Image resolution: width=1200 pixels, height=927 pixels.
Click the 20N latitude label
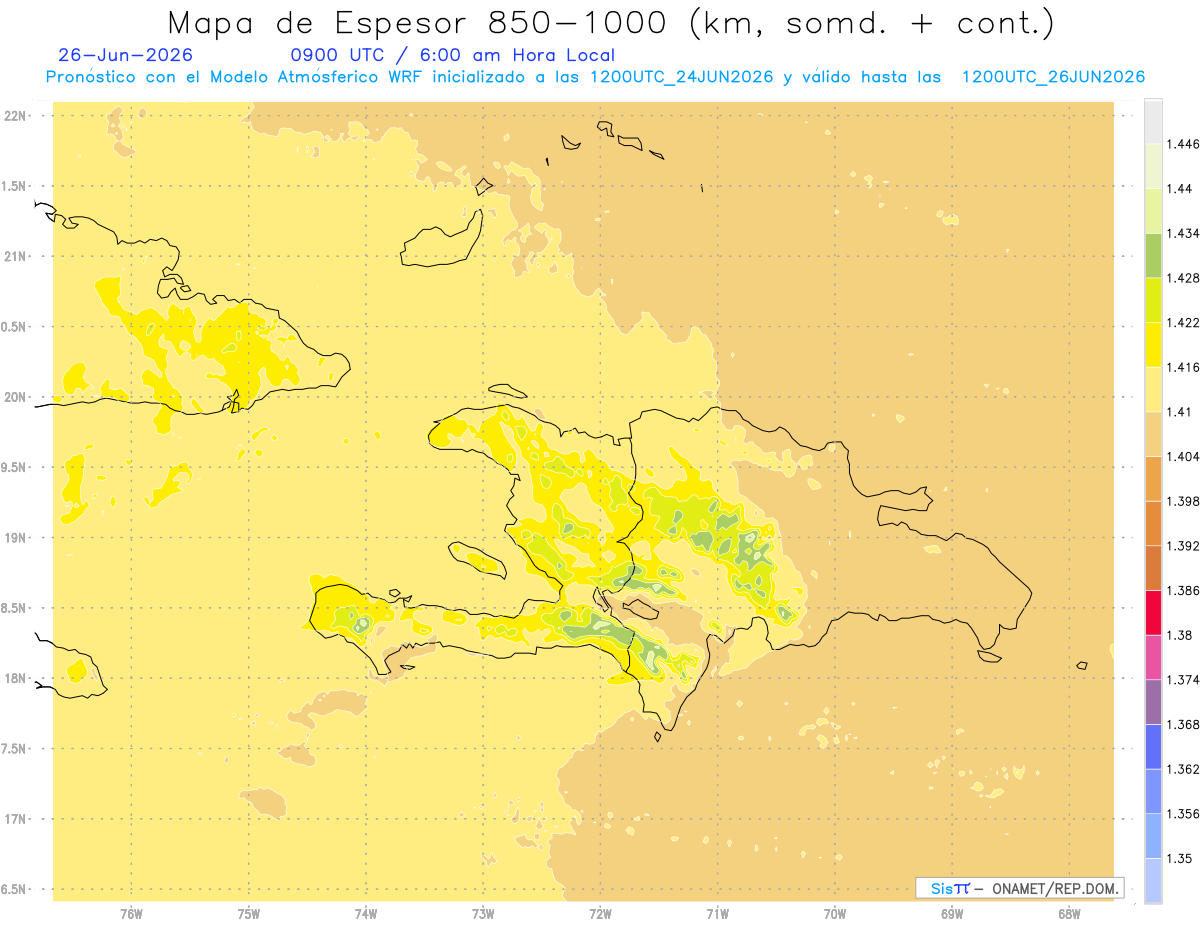[x=15, y=397]
